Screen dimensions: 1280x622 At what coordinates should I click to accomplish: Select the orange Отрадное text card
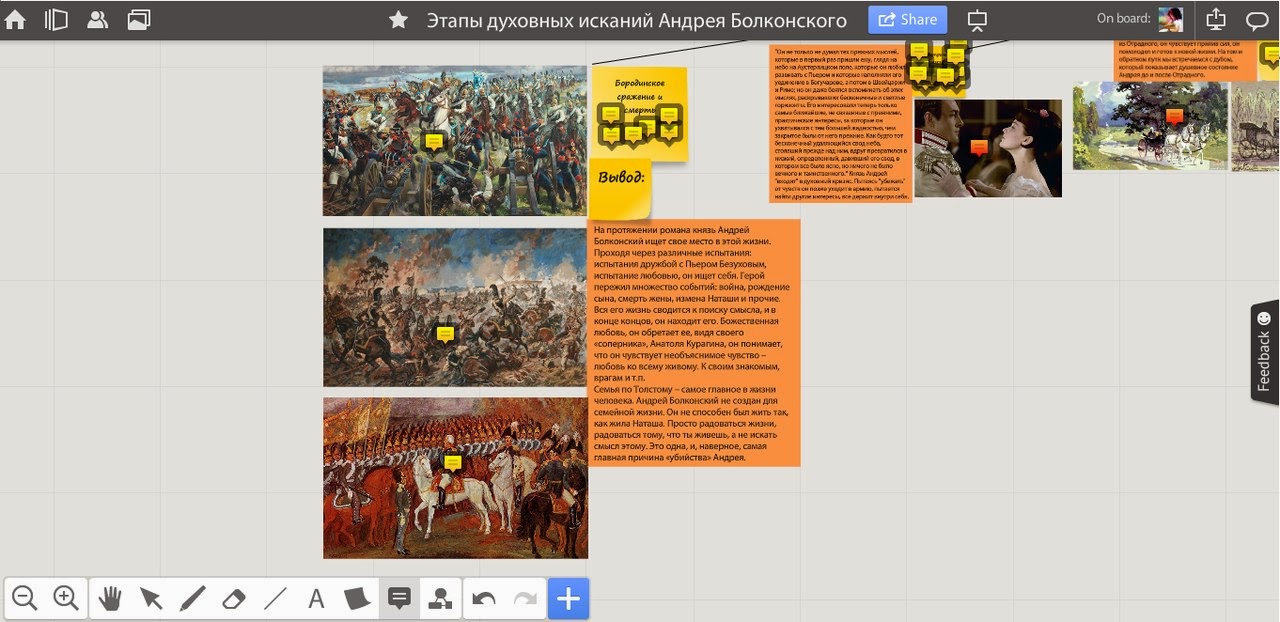(x=1185, y=60)
